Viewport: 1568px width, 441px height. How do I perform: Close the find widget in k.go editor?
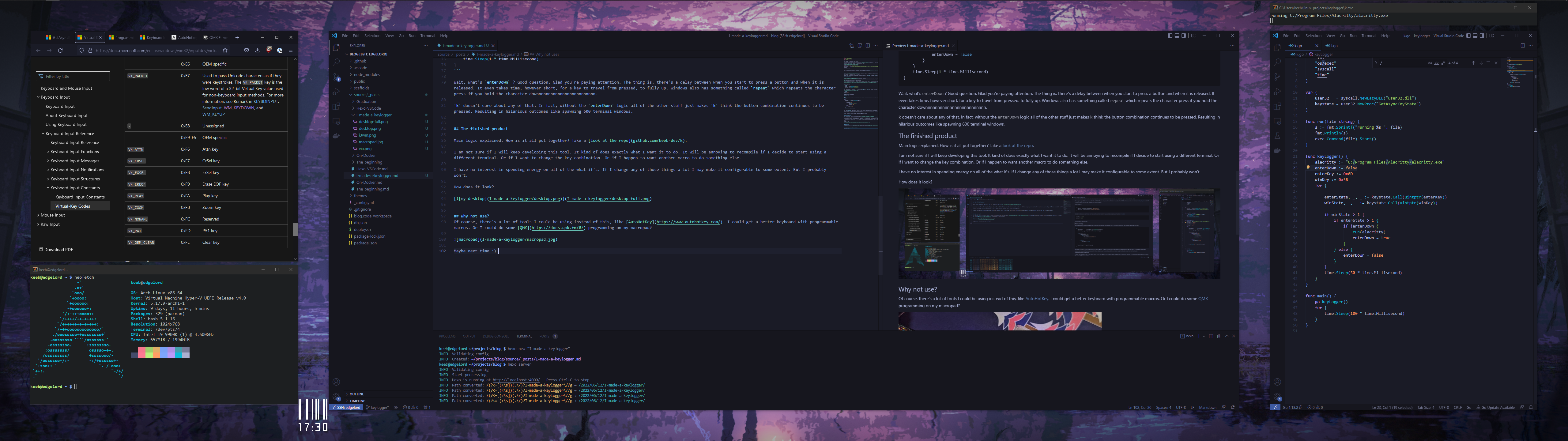(1496, 63)
